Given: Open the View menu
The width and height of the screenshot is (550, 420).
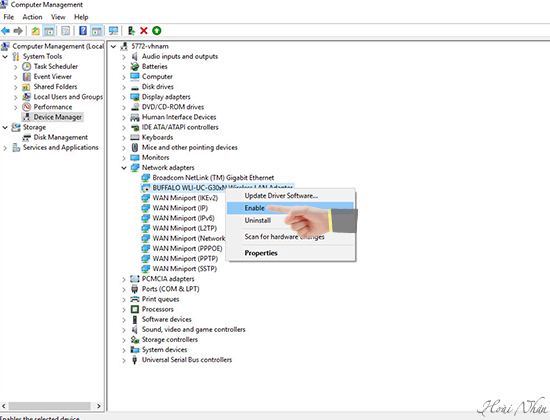Looking at the screenshot, I should (x=58, y=17).
